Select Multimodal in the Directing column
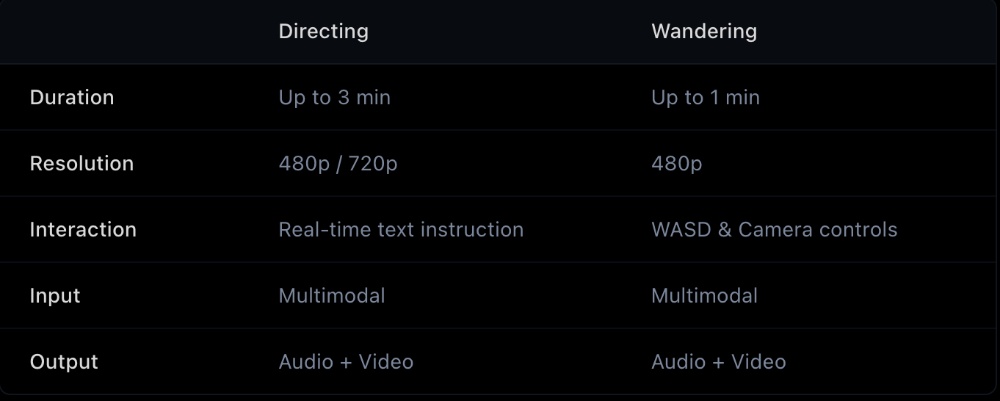 coord(332,295)
